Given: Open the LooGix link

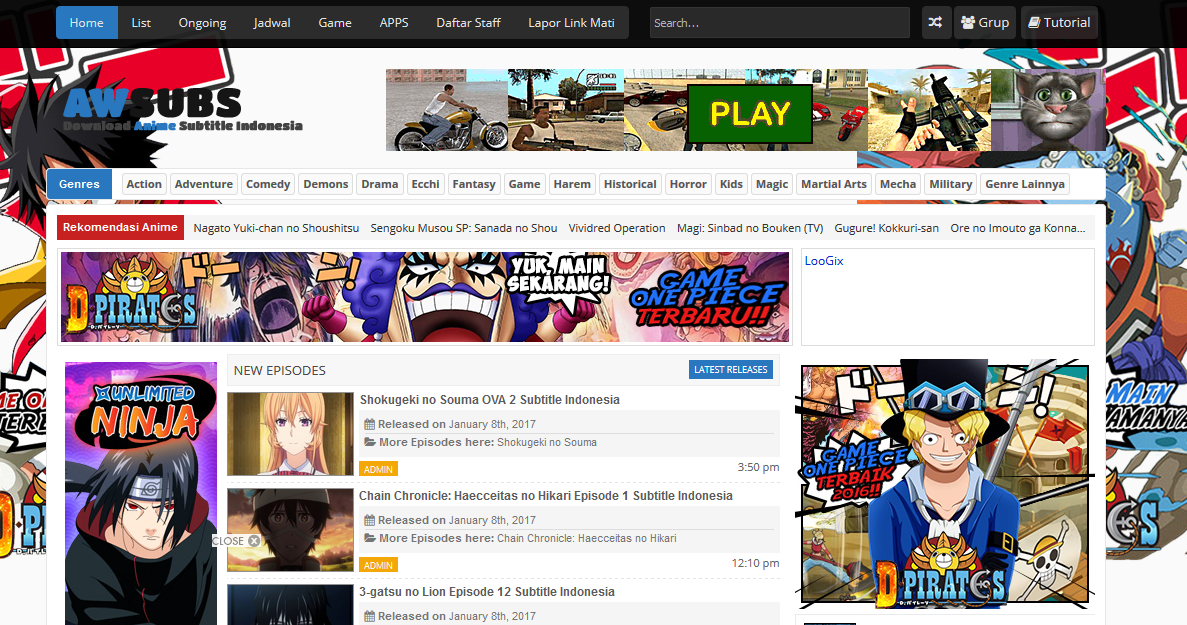Looking at the screenshot, I should [x=824, y=260].
